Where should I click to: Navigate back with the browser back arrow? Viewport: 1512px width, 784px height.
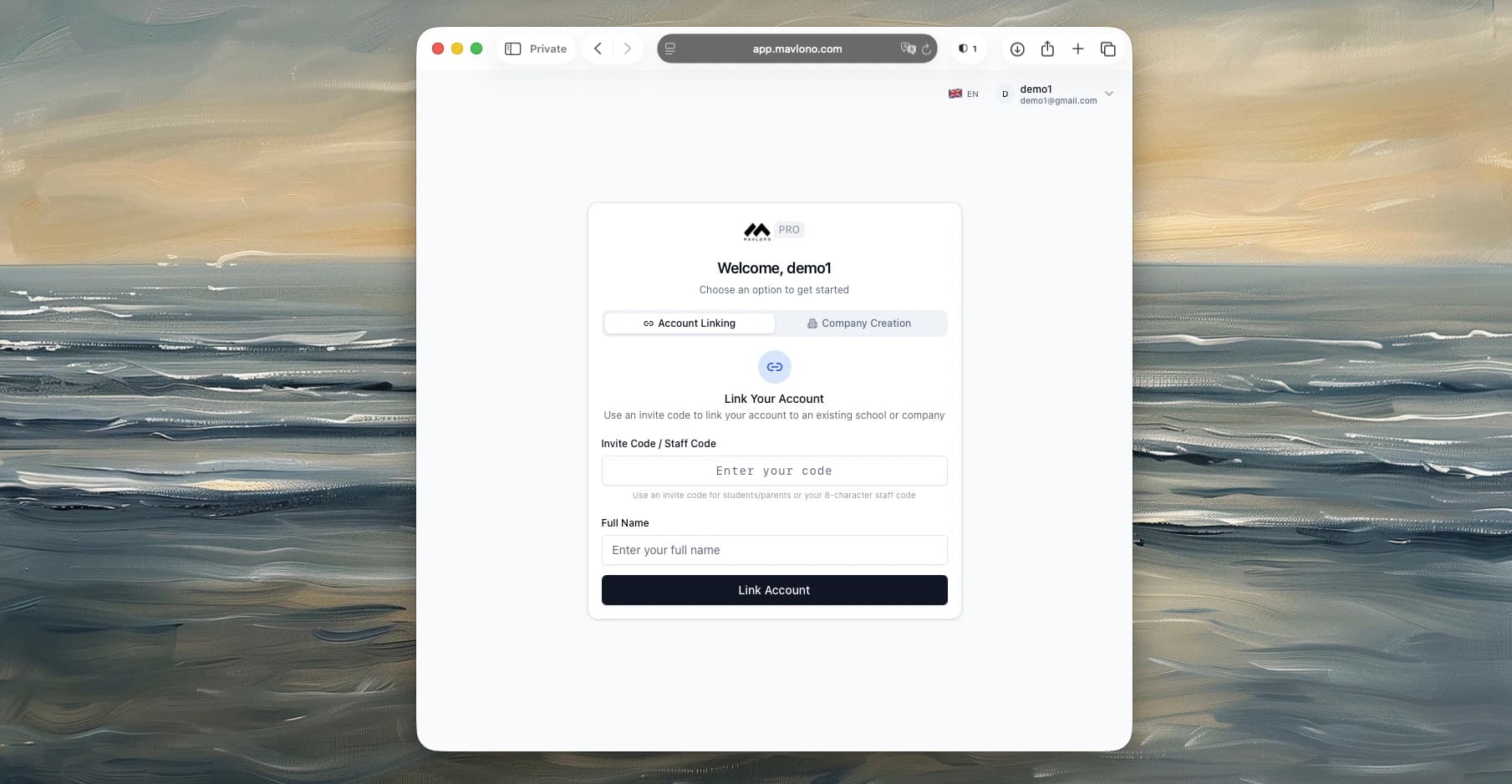tap(598, 48)
